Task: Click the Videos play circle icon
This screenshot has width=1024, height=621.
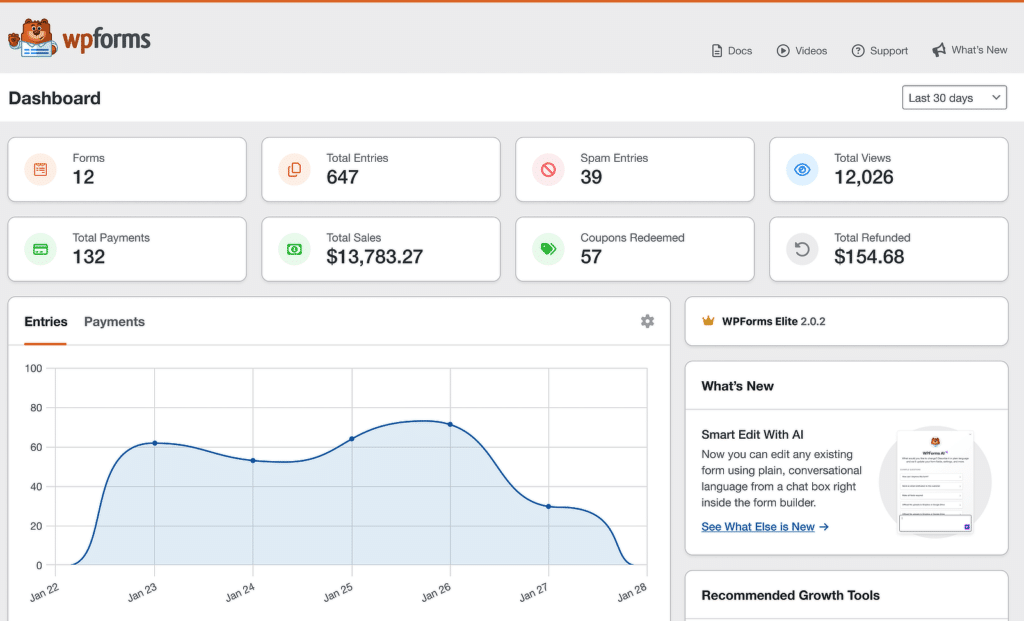Action: 782,50
